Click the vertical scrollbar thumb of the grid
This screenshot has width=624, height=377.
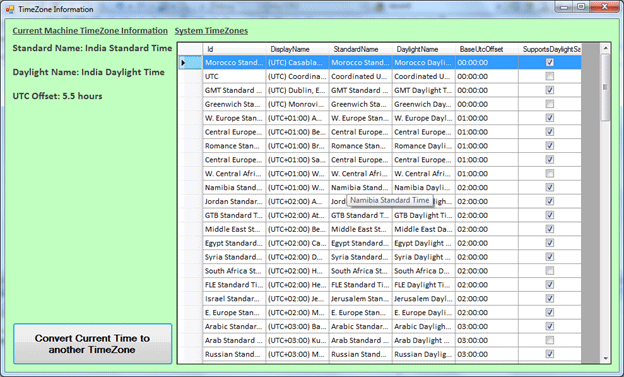point(605,87)
